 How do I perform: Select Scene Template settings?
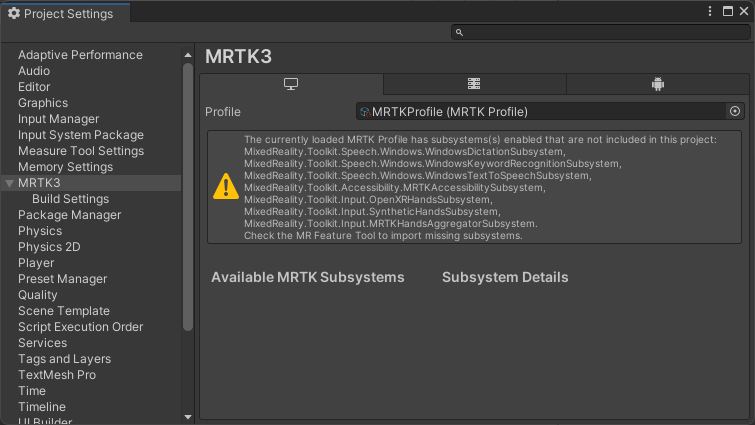click(x=64, y=311)
